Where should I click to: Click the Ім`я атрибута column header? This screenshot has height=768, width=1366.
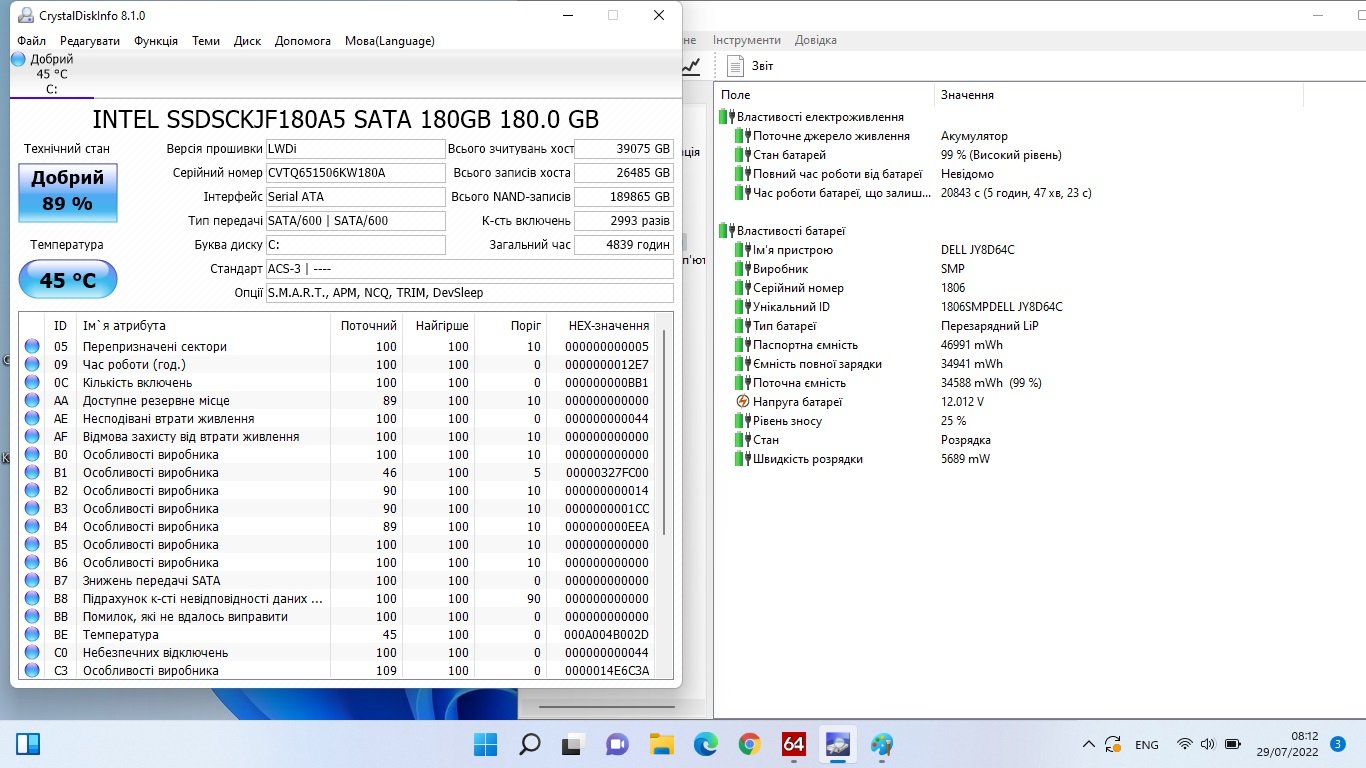pos(203,326)
